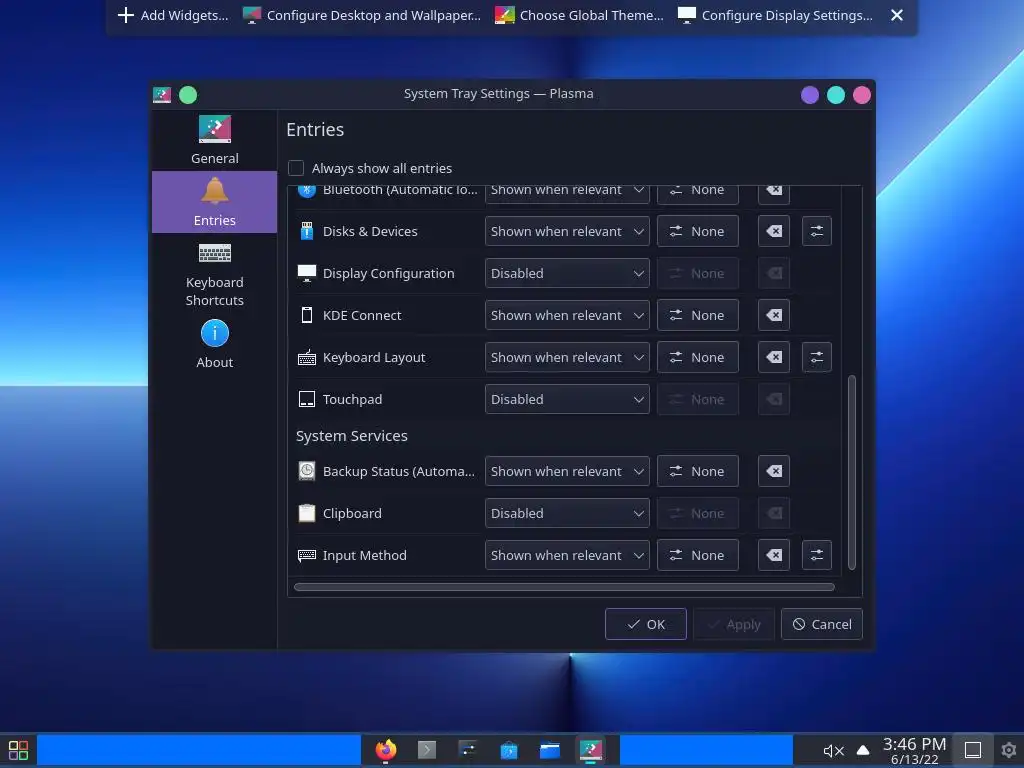This screenshot has height=768, width=1024.
Task: Open the application launcher menu
Action: [x=18, y=750]
